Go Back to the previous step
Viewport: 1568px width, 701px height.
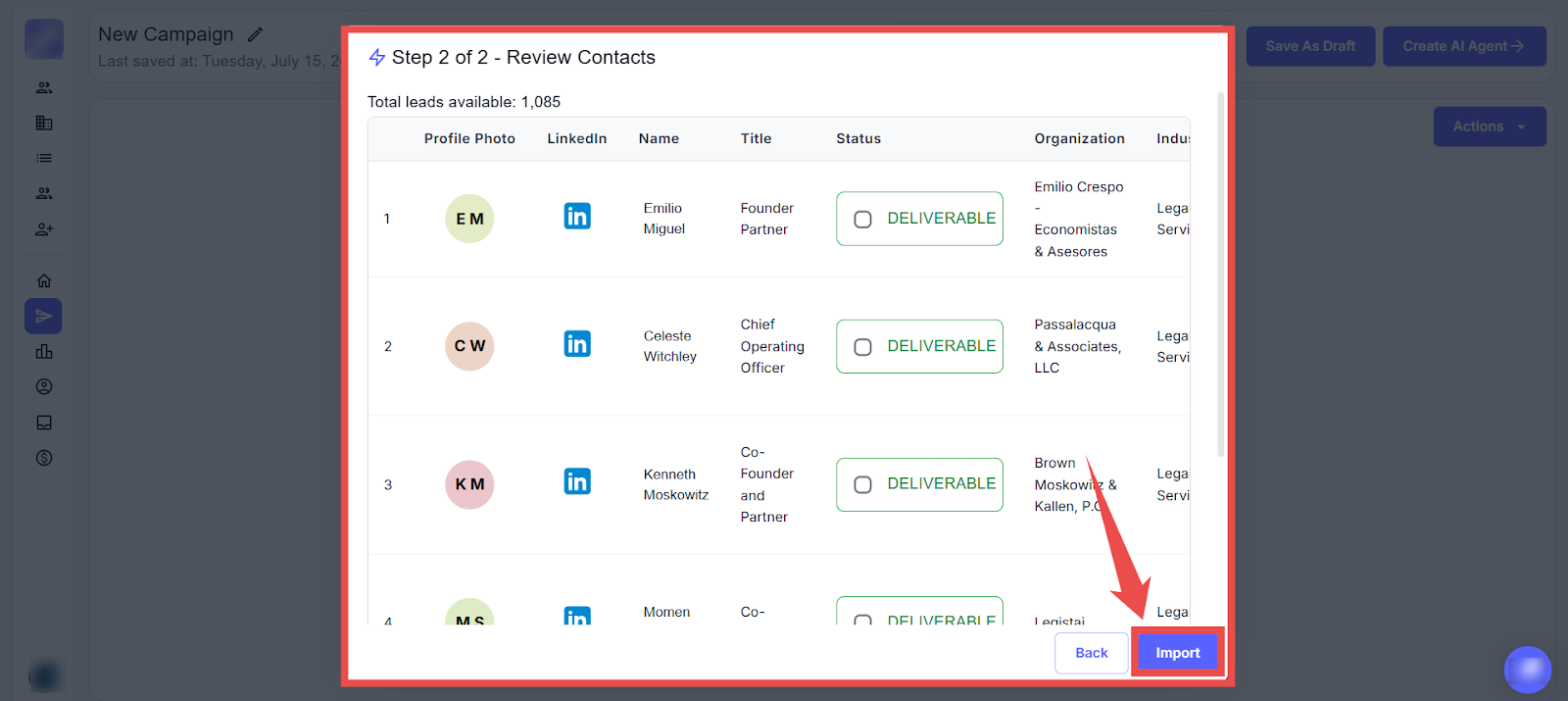[1091, 653]
